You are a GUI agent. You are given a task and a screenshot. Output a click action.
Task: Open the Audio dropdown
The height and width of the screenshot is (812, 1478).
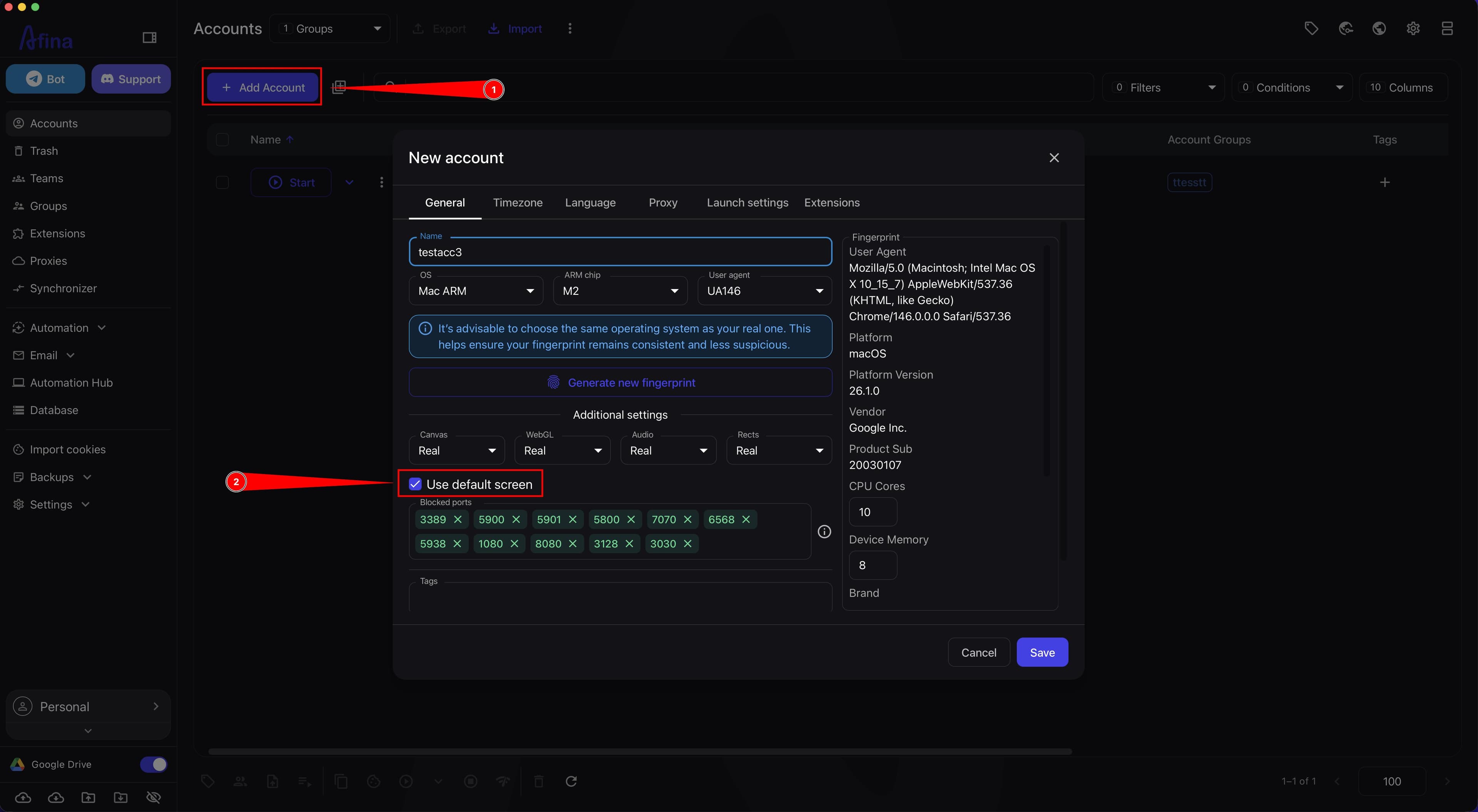click(x=669, y=451)
